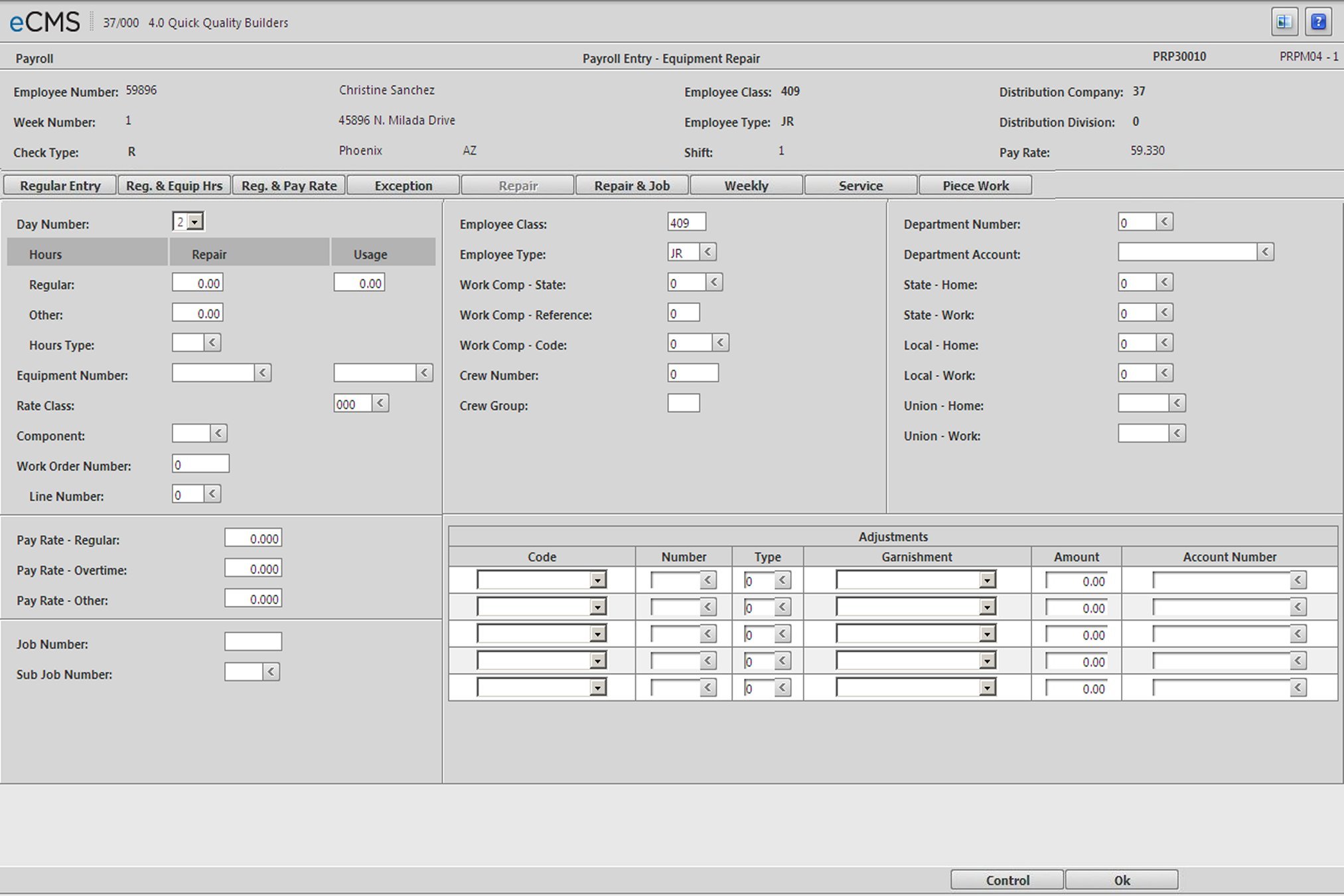Open Account Number lookup in last adjustment row
Screen dimensions: 1344x896
pos(1299,688)
